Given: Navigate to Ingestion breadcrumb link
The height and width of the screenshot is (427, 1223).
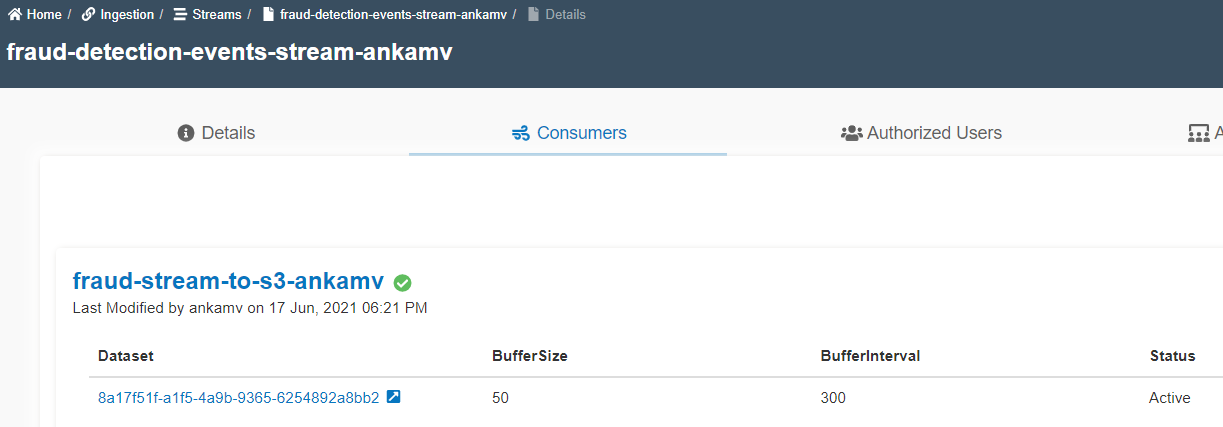Looking at the screenshot, I should point(127,15).
